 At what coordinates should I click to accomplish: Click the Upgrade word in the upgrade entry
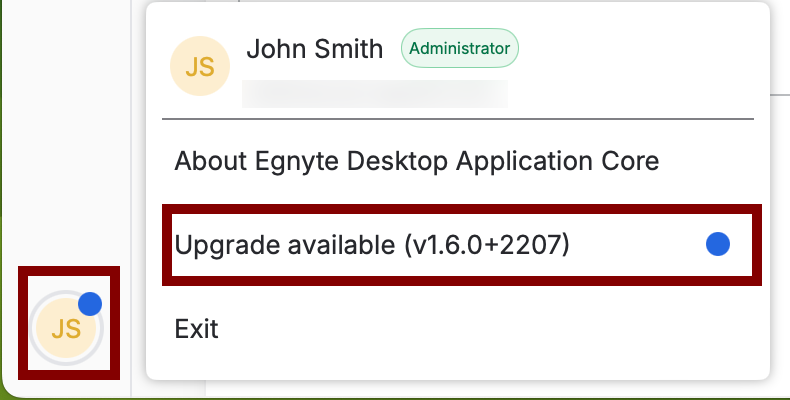[x=227, y=245]
